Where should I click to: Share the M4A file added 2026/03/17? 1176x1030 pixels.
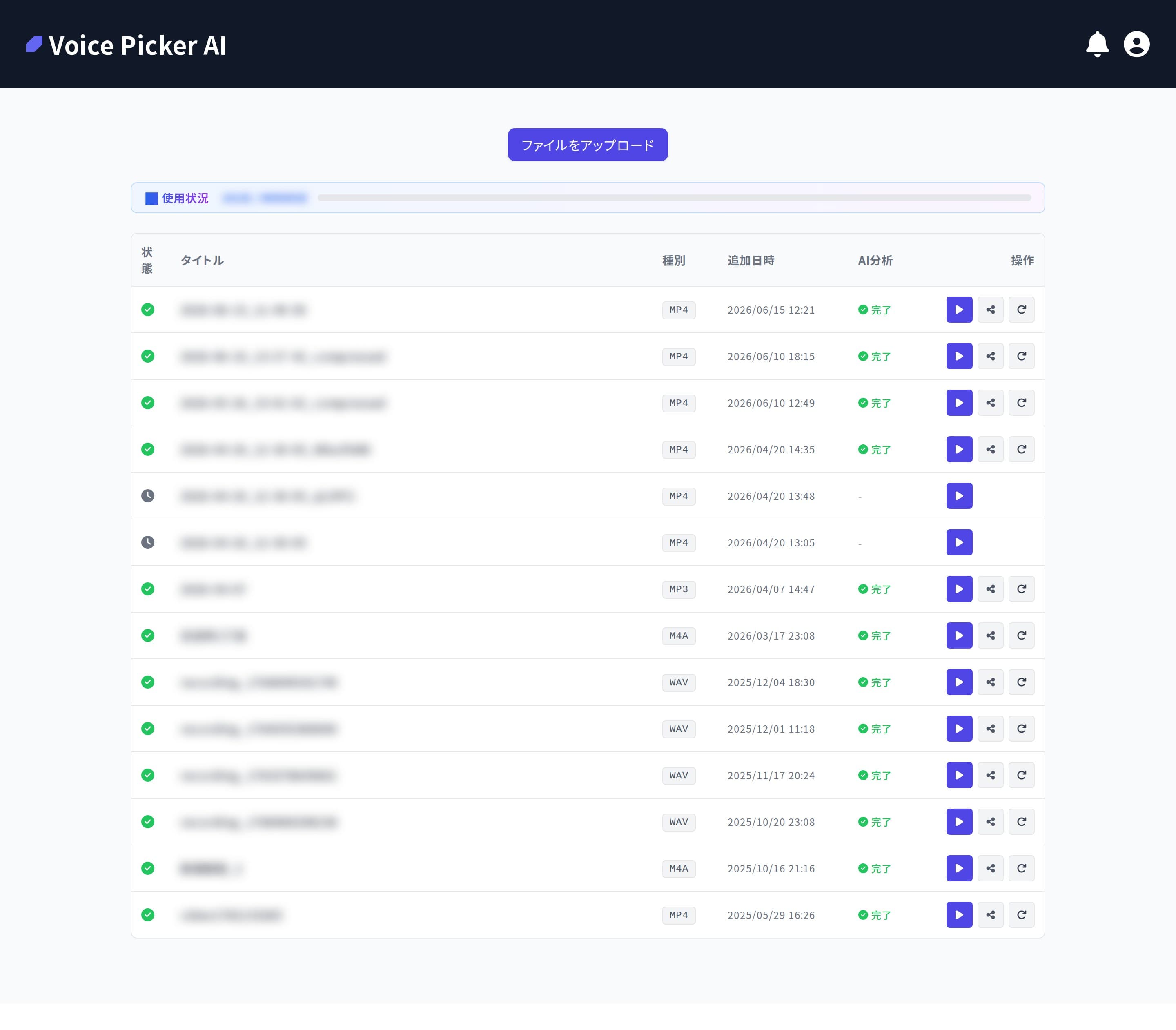pyautogui.click(x=990, y=636)
